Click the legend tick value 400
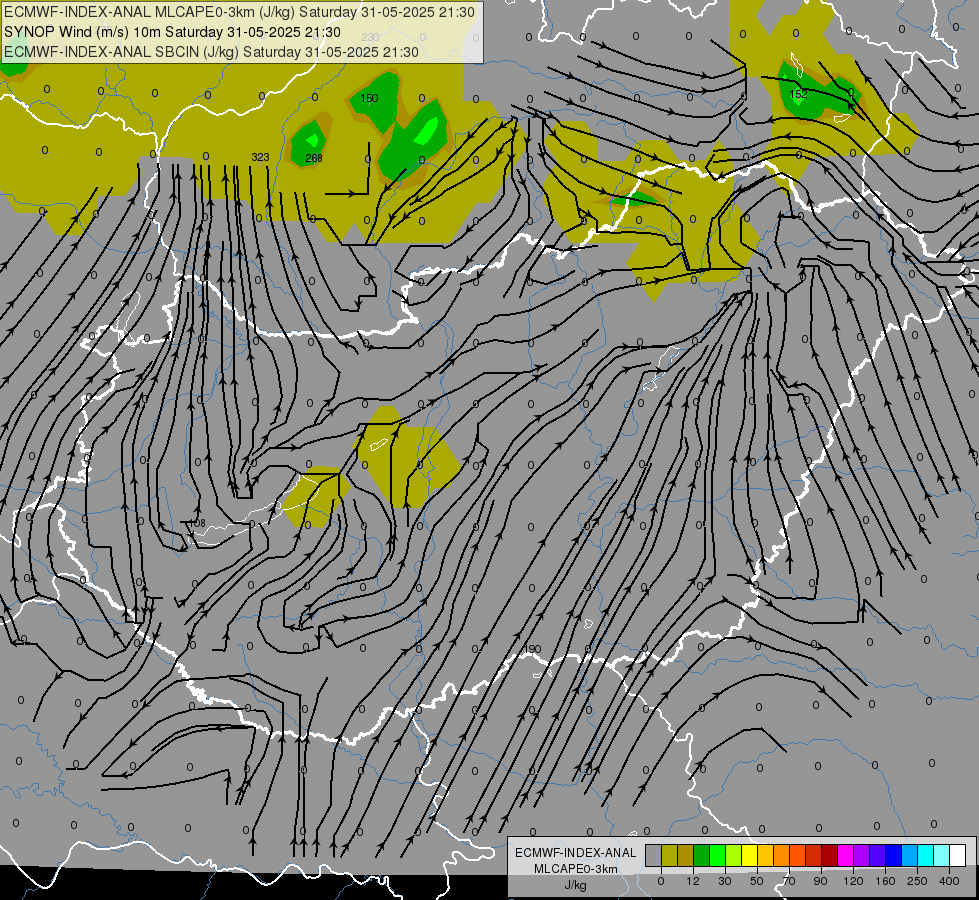The height and width of the screenshot is (900, 979). [949, 881]
